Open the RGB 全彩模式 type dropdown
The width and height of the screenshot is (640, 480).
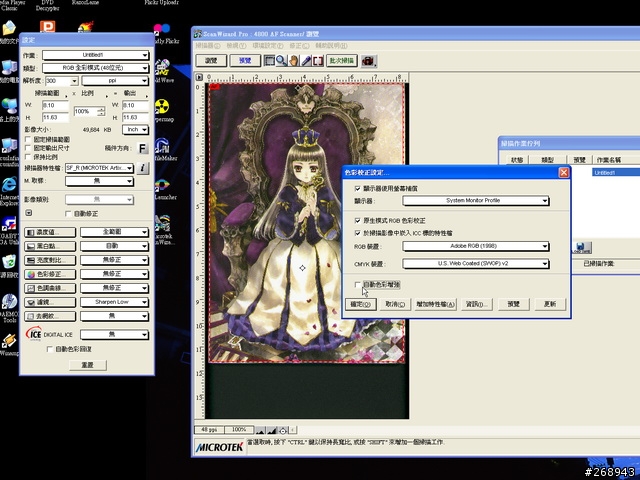point(96,68)
